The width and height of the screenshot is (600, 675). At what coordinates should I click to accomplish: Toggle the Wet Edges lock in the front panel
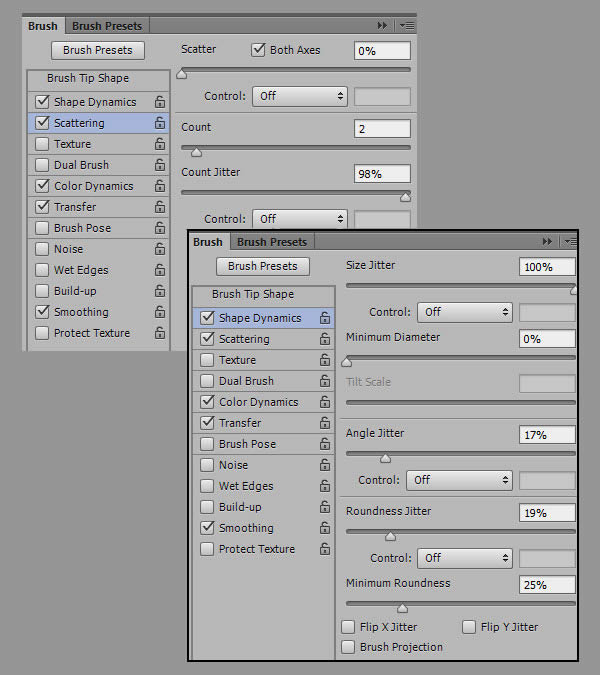click(x=324, y=486)
